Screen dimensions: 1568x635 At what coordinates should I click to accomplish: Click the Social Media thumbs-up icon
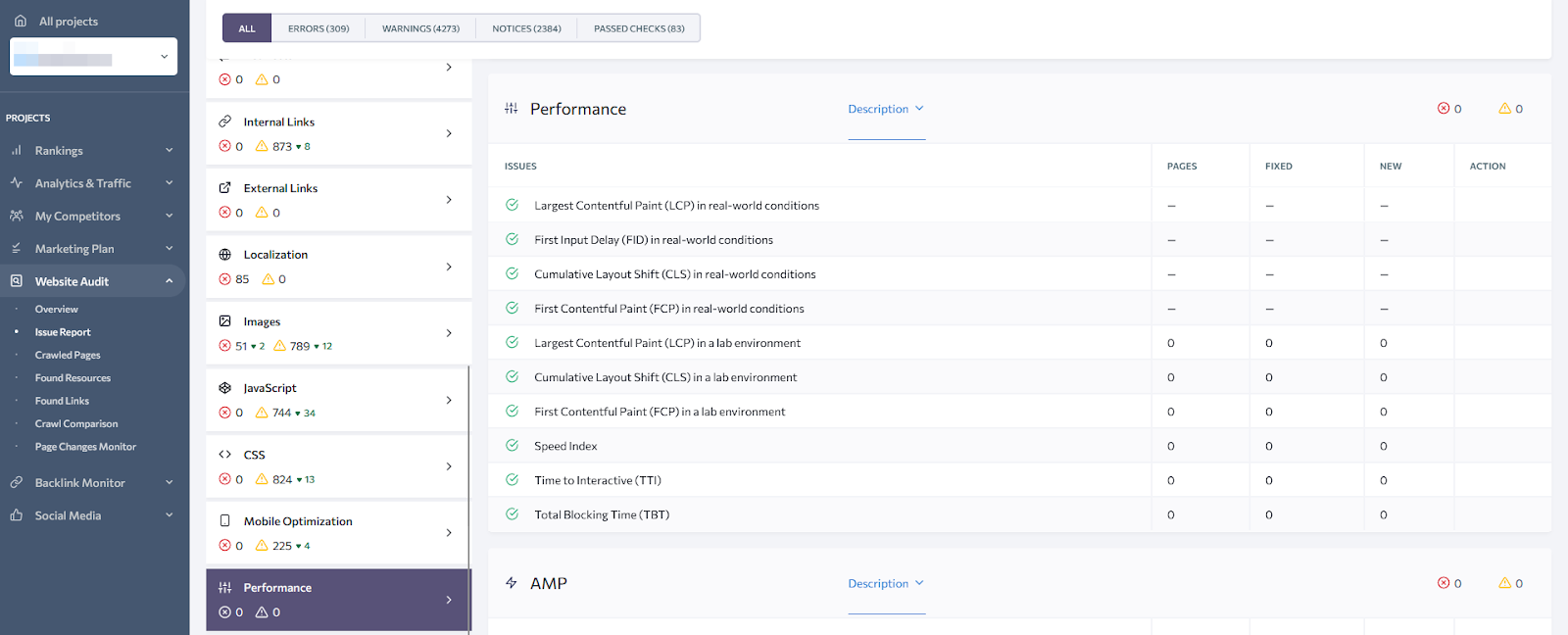click(x=17, y=515)
